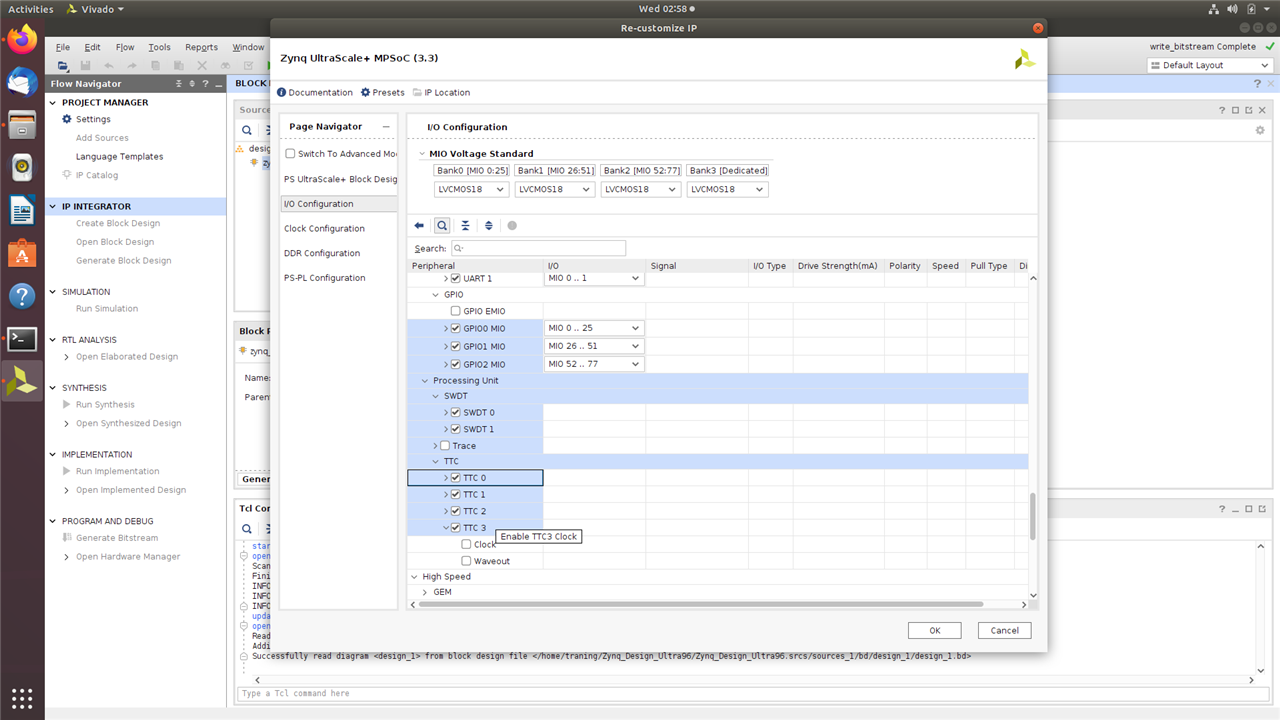
Task: Open GPIO1 MIO 26..51 dropdown
Action: [594, 346]
